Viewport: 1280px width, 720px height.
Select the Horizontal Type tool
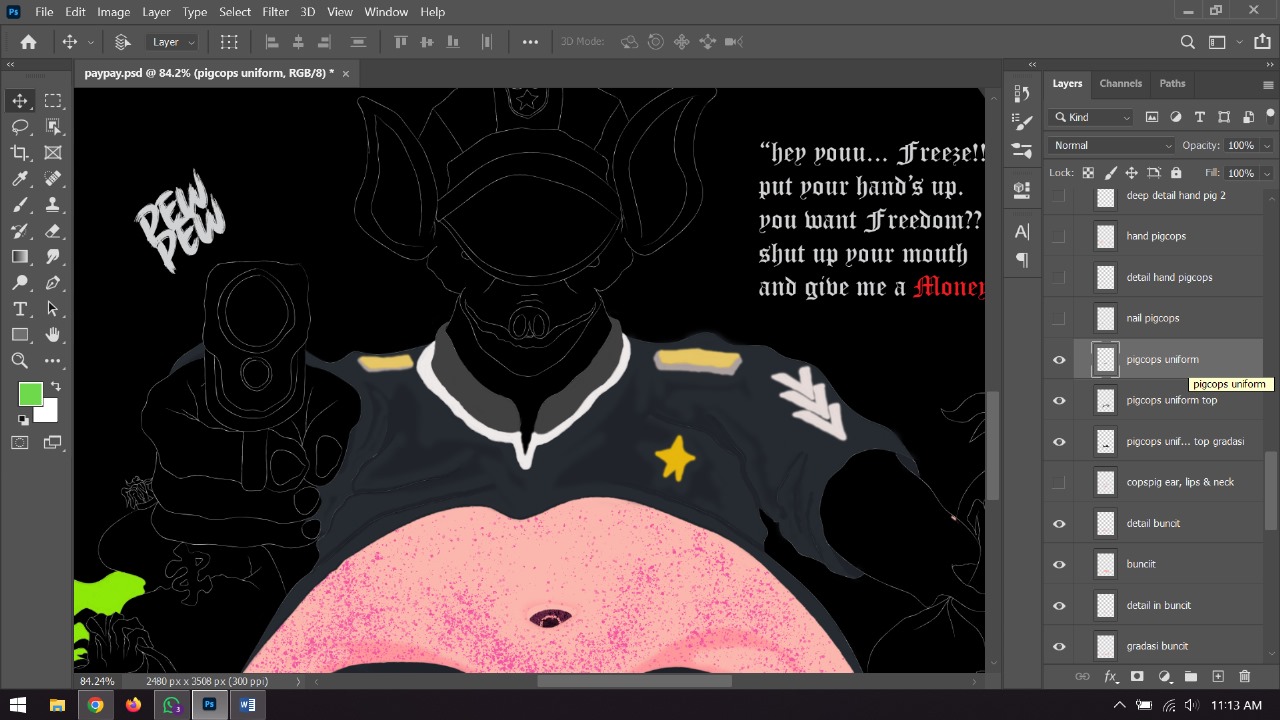(20, 308)
